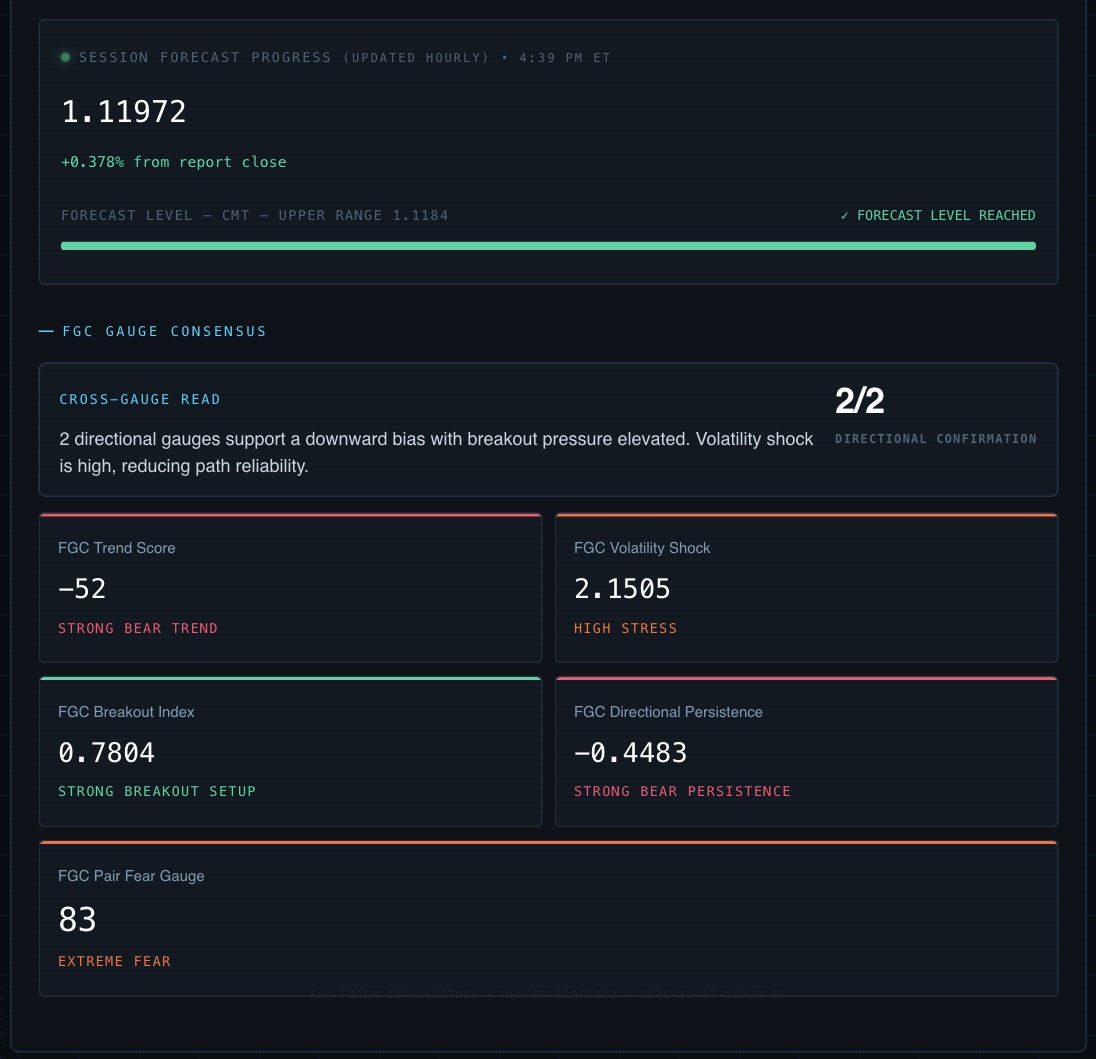This screenshot has width=1096, height=1059.
Task: Click the "FGC Trend Score" title
Action: point(117,548)
